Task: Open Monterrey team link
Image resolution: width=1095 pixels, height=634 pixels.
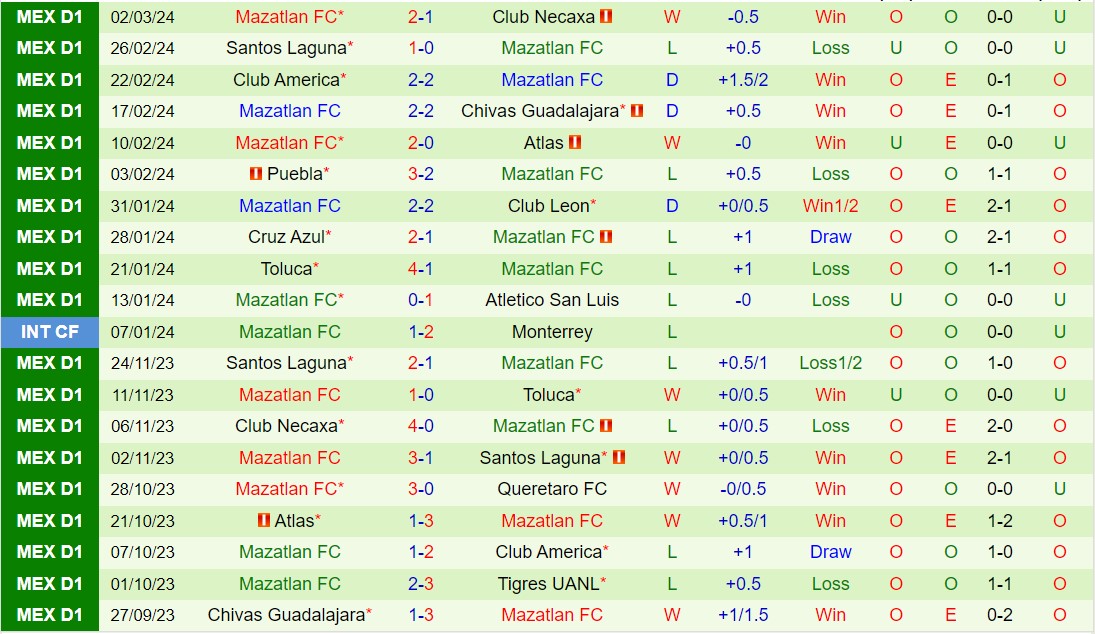Action: 552,332
